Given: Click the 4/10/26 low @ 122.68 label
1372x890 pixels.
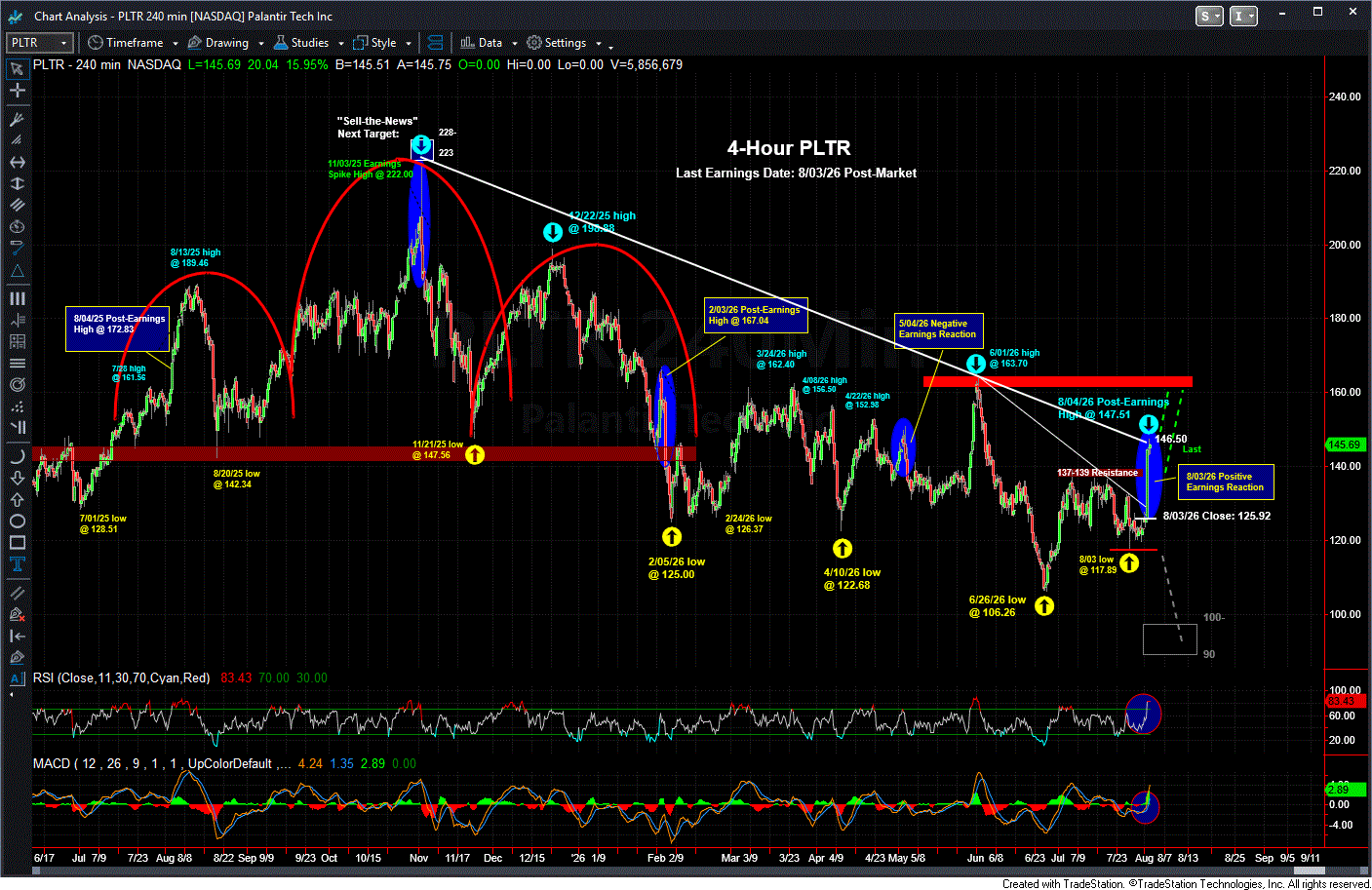Looking at the screenshot, I should (852, 579).
